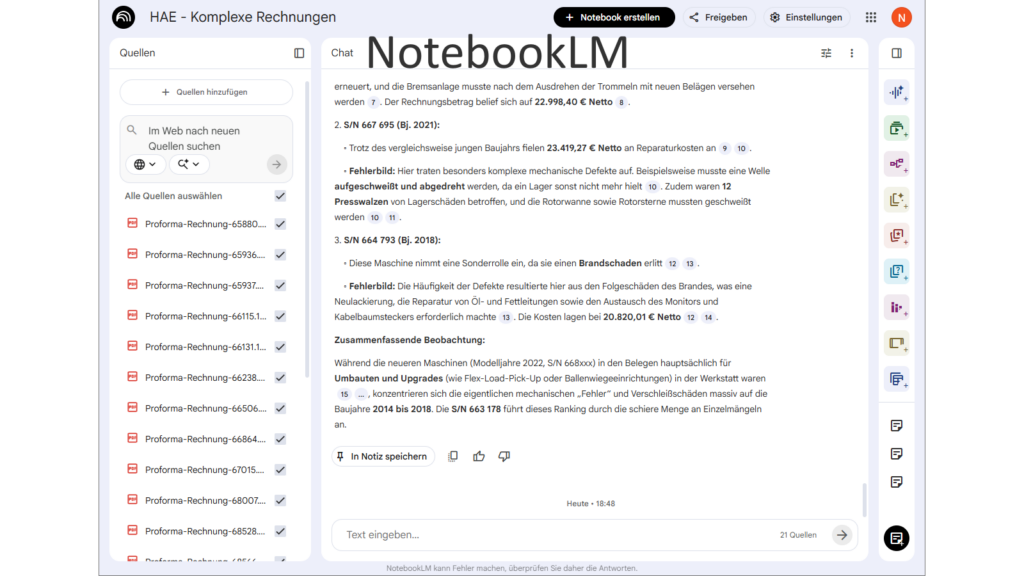Create Karteikarten via the flashcards icon
Screen dimensions: 1024x576
(x=896, y=235)
